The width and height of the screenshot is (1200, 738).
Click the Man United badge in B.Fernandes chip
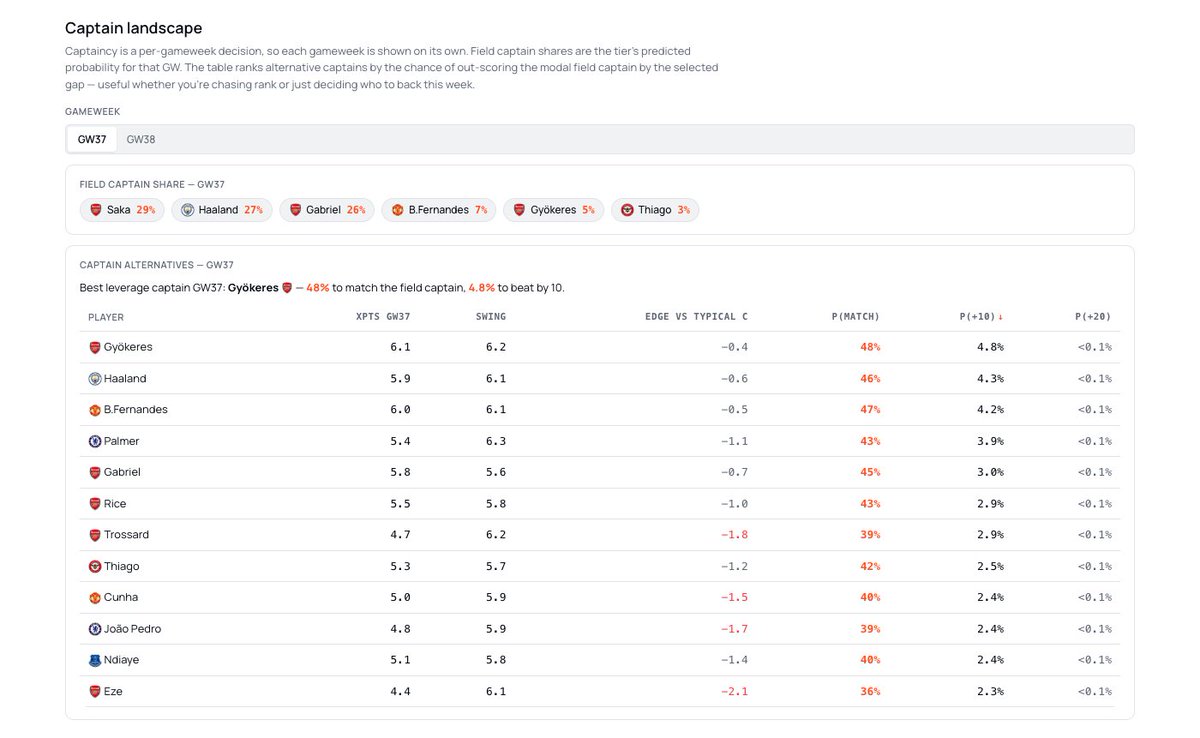tap(397, 210)
